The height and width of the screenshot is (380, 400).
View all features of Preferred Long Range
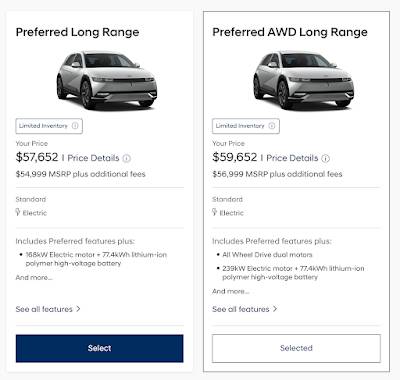(44, 309)
